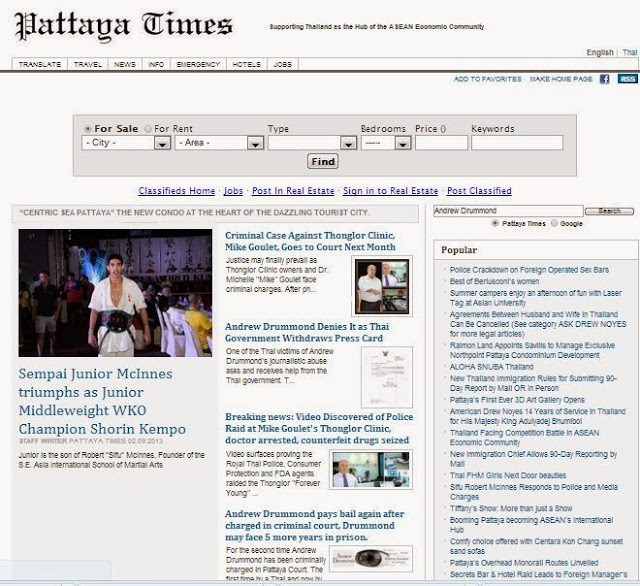Open Agreements Between Husband and Wife link
640x586 pixels.
[x=538, y=324]
